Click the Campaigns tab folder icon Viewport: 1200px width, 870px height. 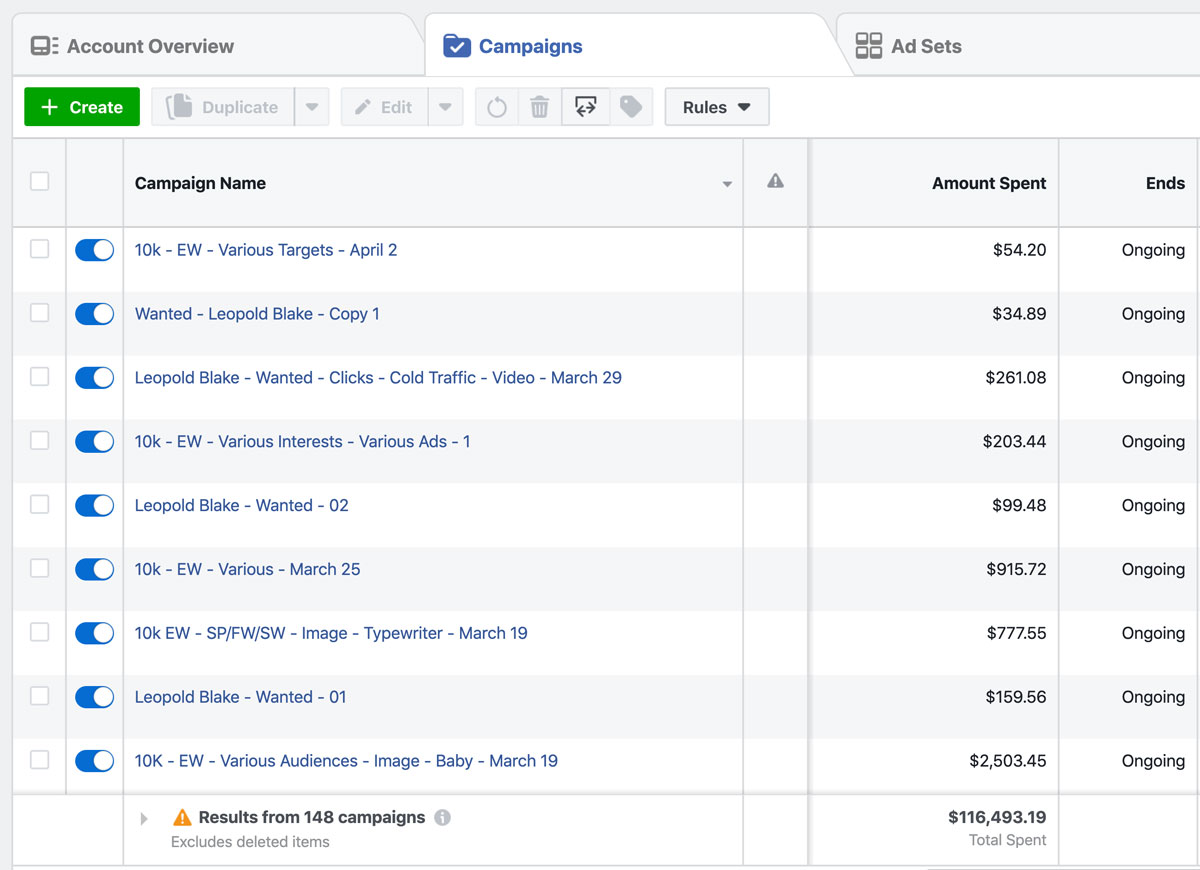click(457, 46)
